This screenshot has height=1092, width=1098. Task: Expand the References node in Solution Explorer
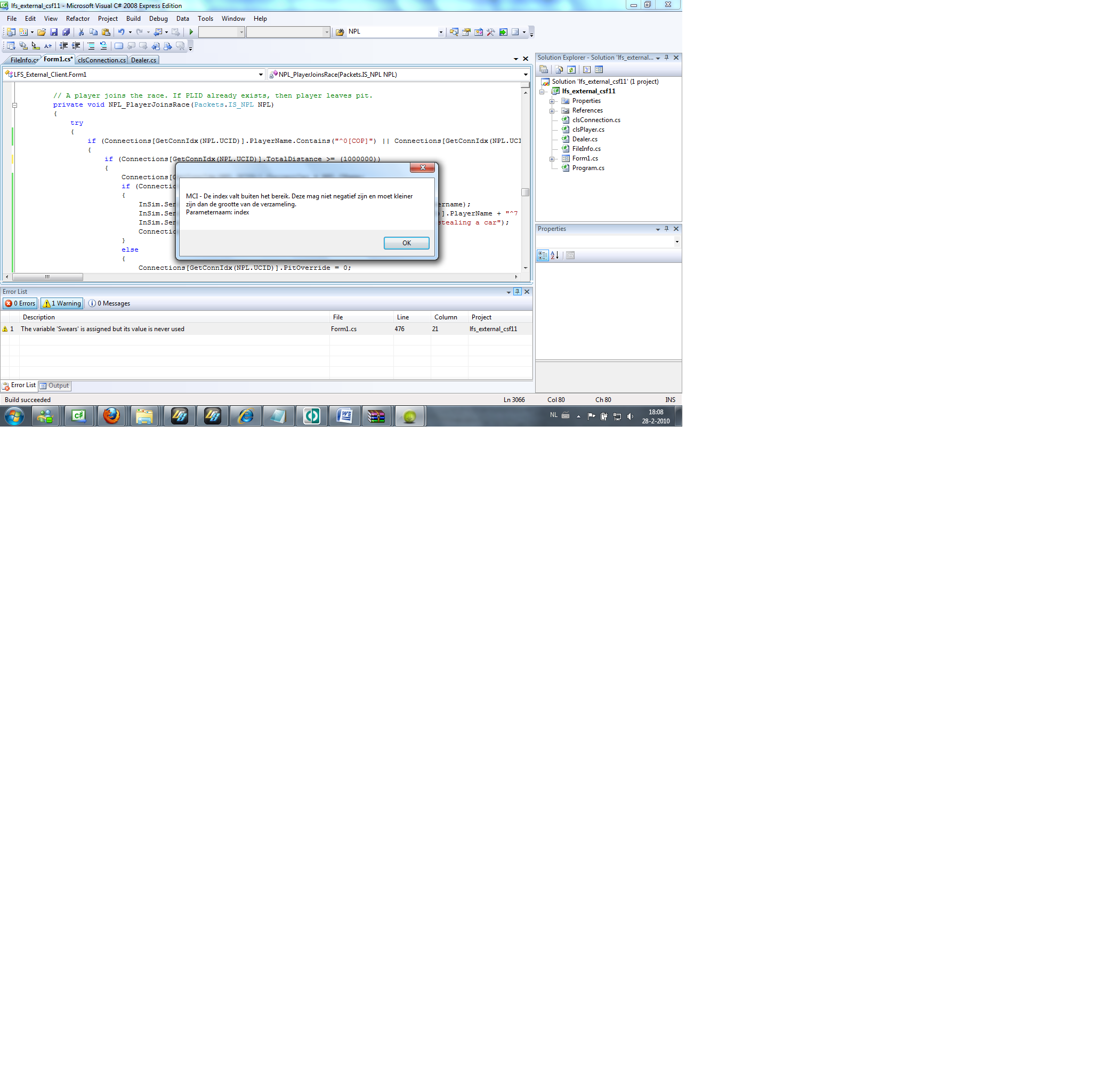(x=552, y=111)
